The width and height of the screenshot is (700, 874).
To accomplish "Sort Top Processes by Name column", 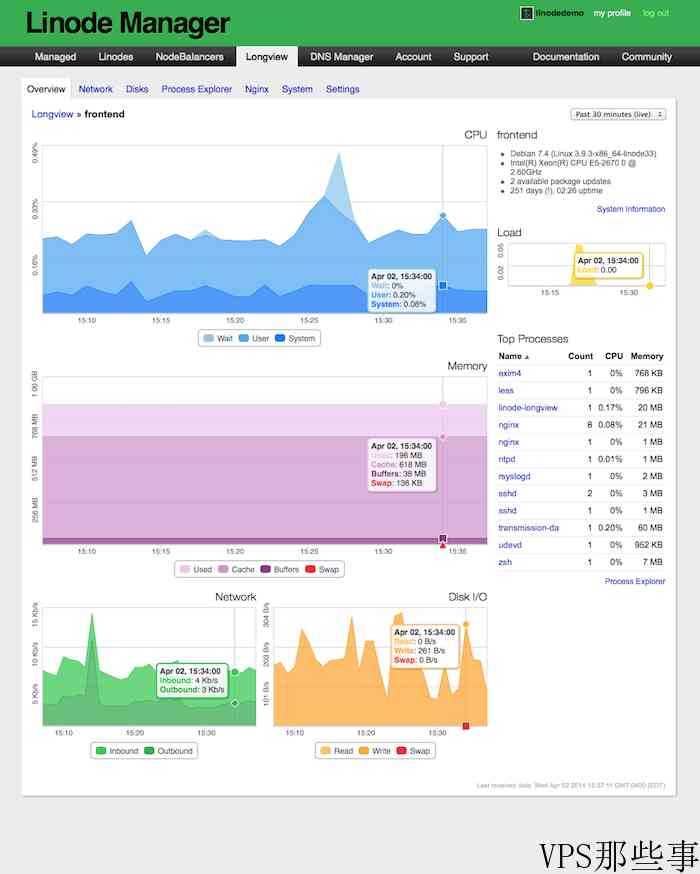I will pyautogui.click(x=513, y=356).
